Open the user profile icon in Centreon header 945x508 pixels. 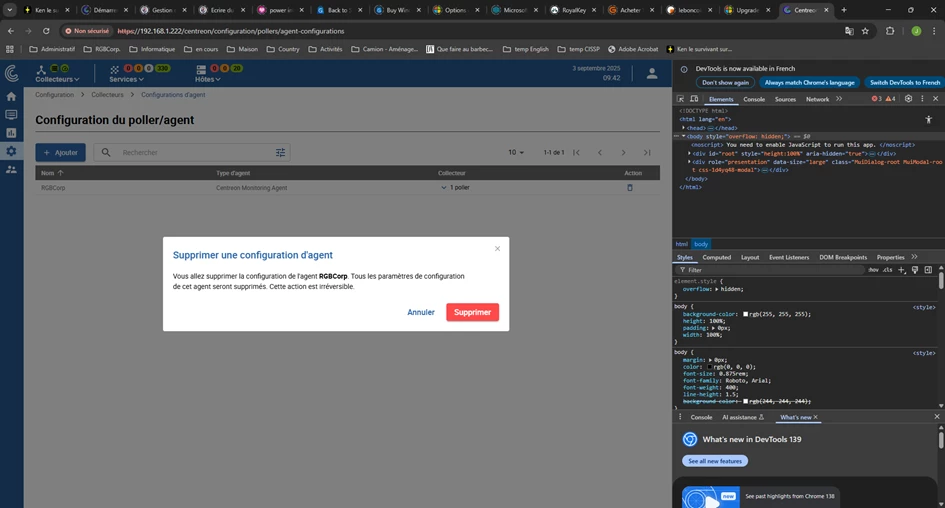pos(651,74)
